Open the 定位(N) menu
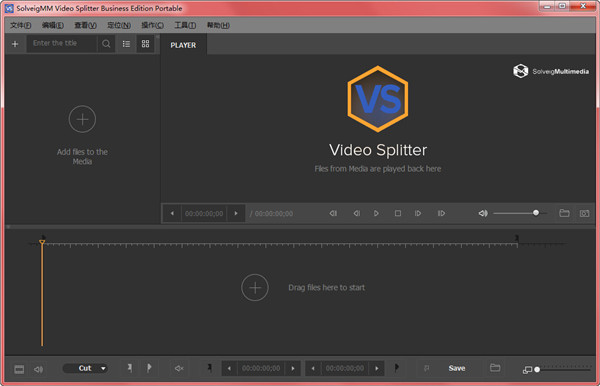600x386 pixels. [x=119, y=25]
